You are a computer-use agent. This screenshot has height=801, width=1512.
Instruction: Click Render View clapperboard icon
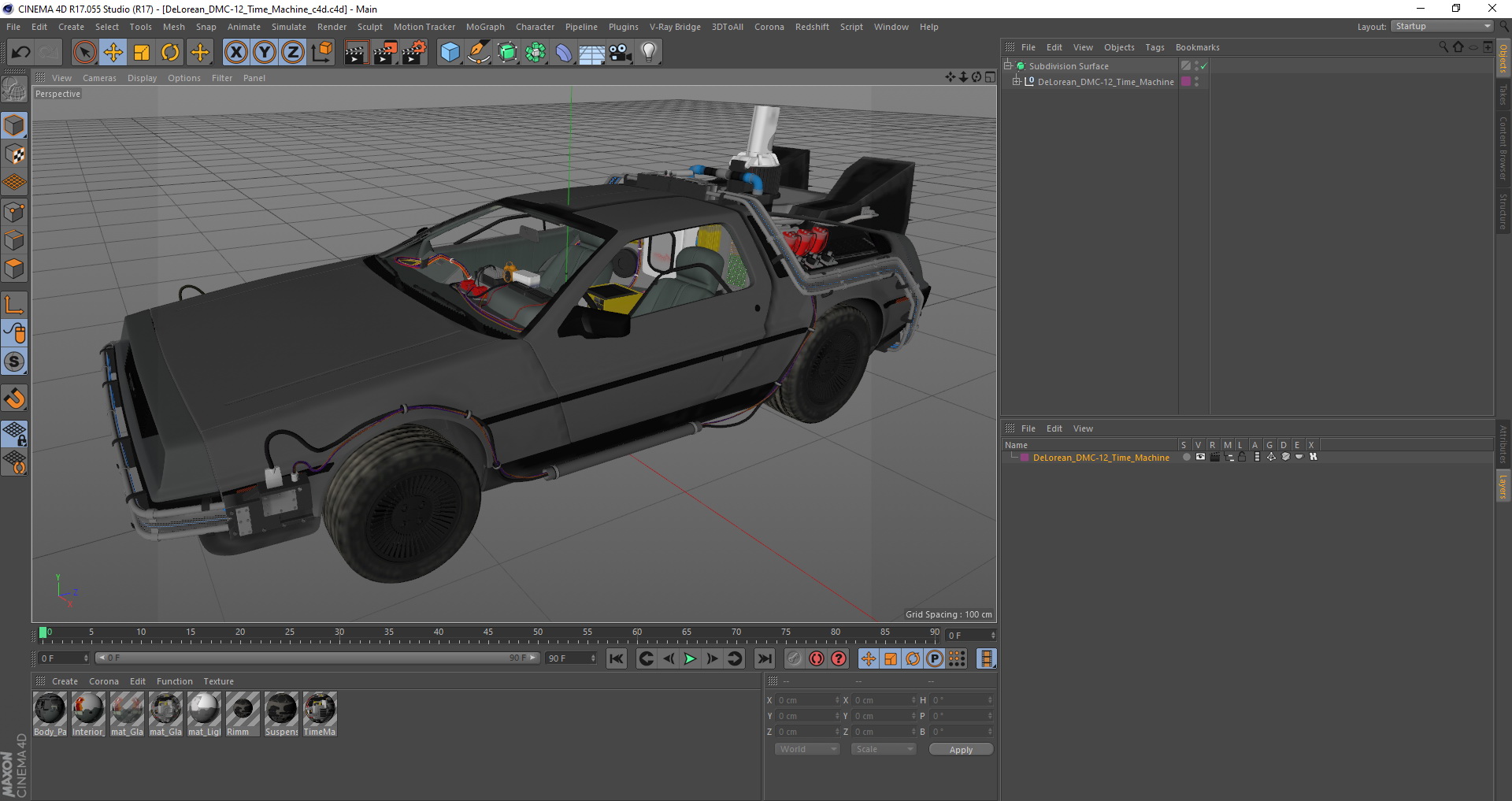click(356, 53)
